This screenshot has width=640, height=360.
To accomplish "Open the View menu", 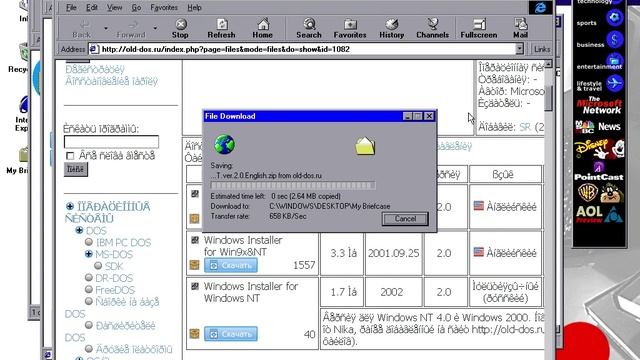I will 114,7.
